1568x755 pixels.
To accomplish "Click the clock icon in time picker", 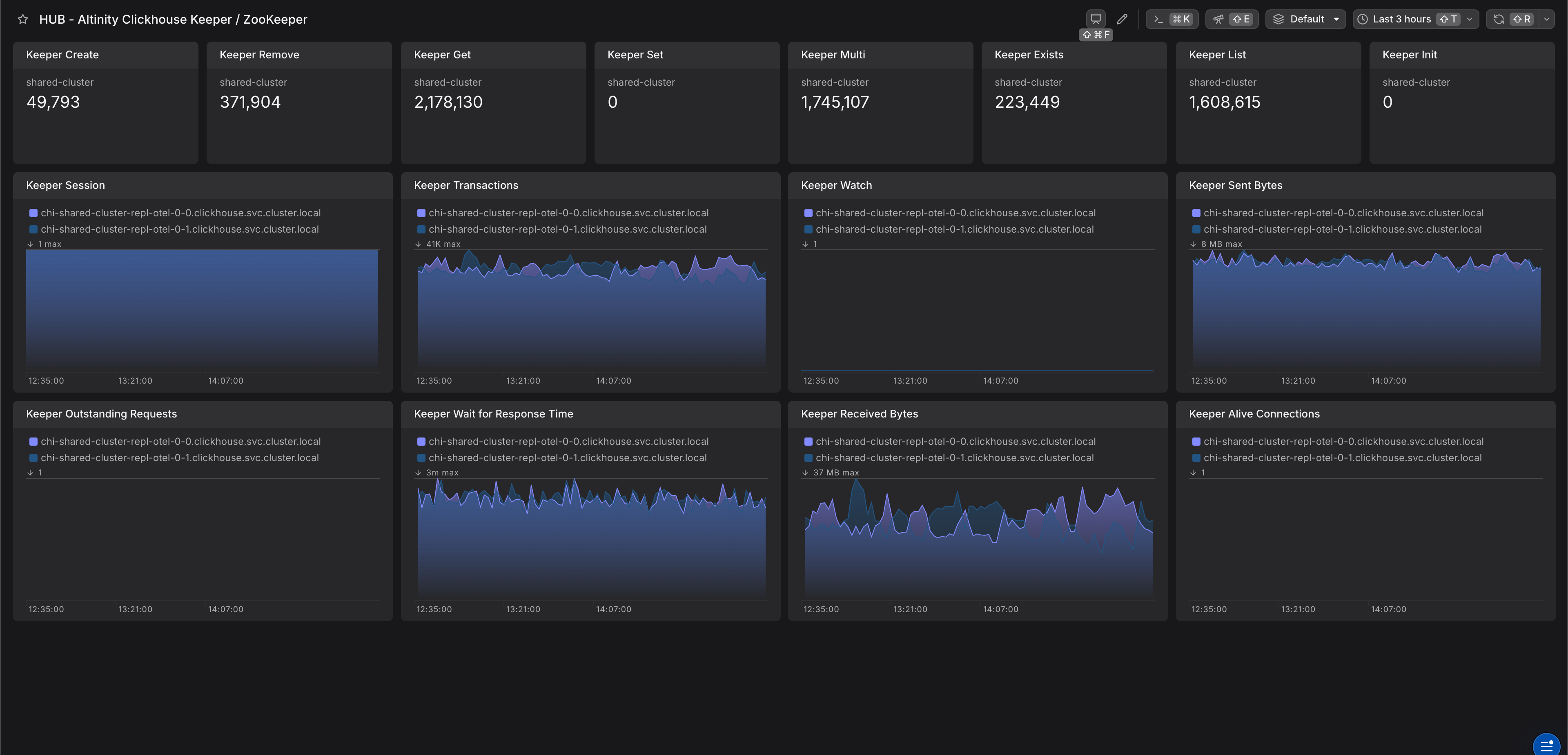I will [1362, 20].
